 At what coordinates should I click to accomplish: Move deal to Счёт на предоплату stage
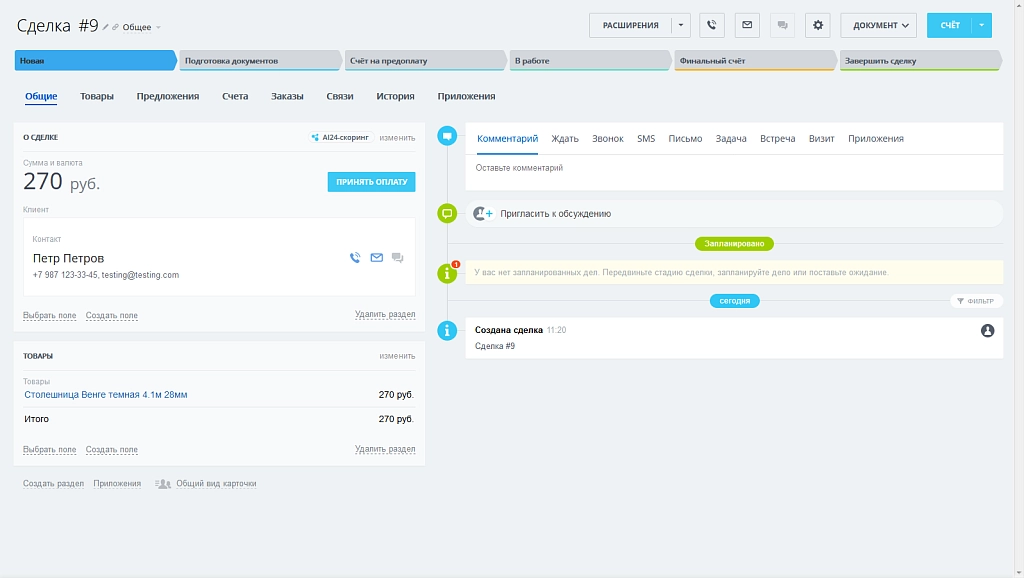(425, 60)
